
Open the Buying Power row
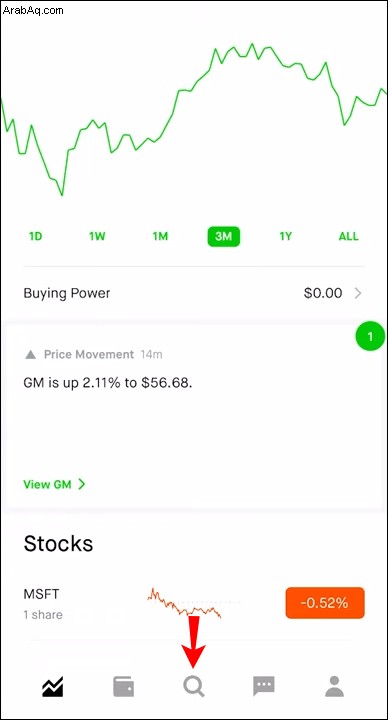[x=194, y=293]
